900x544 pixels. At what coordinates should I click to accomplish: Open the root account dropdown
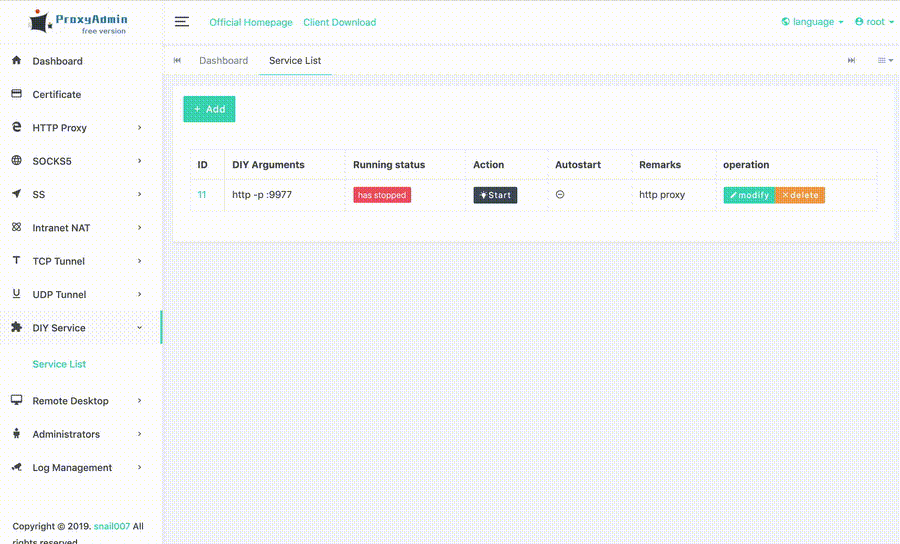874,22
